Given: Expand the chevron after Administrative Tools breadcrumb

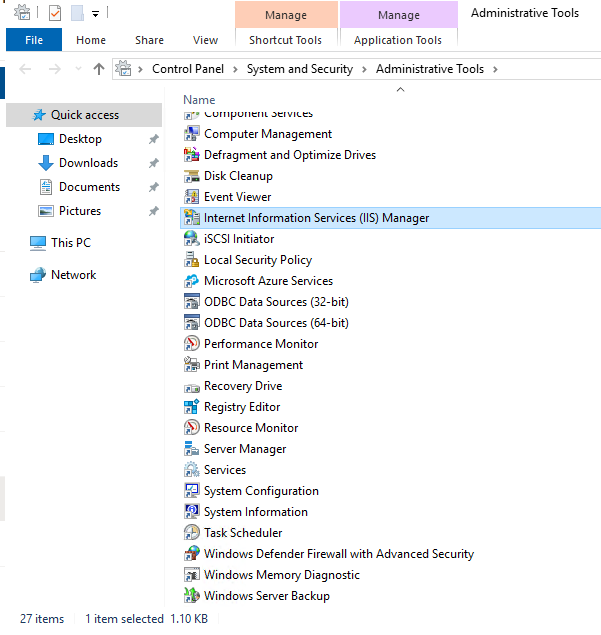Looking at the screenshot, I should point(495,69).
